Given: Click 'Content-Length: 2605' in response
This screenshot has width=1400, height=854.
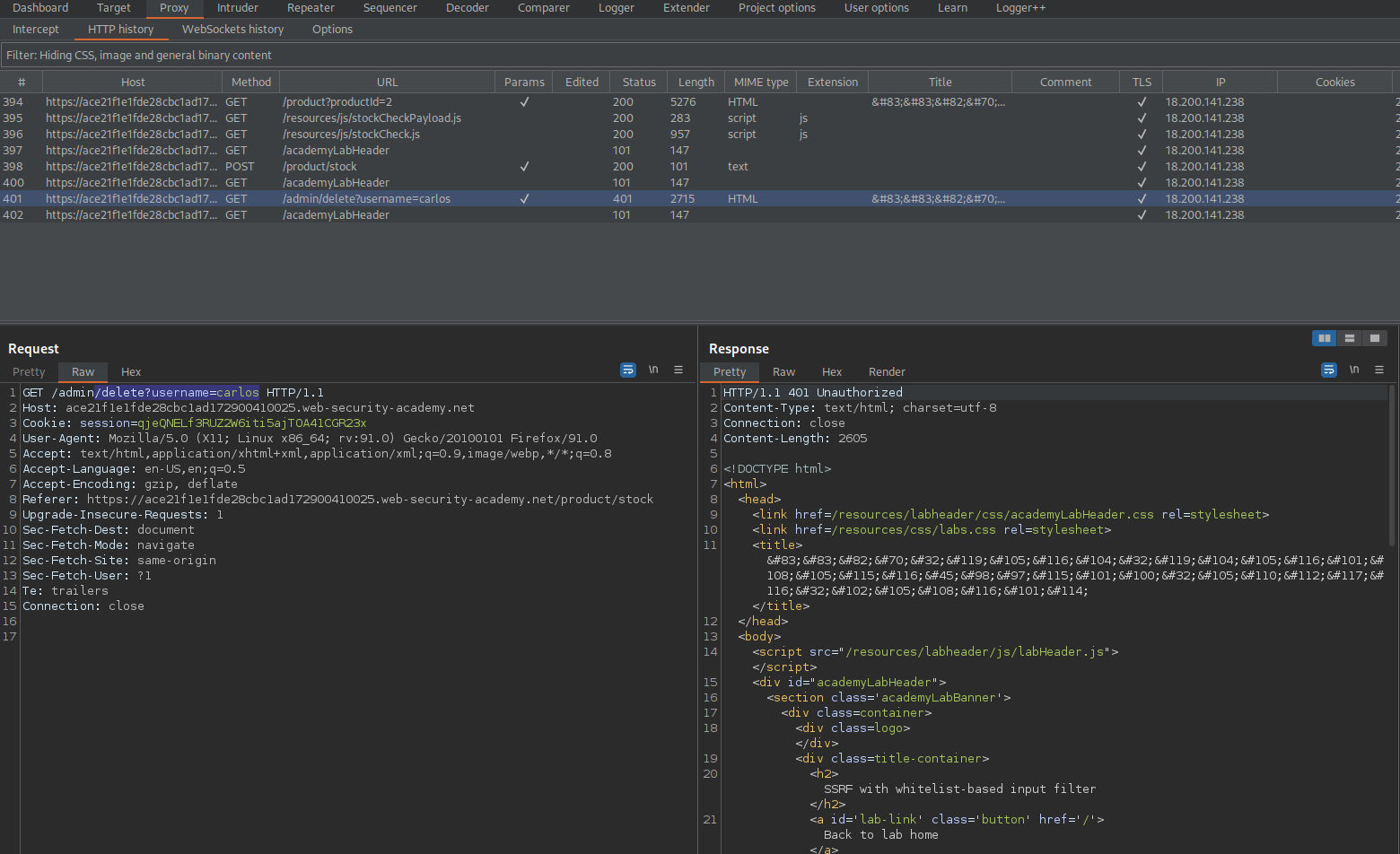Looking at the screenshot, I should (795, 439).
